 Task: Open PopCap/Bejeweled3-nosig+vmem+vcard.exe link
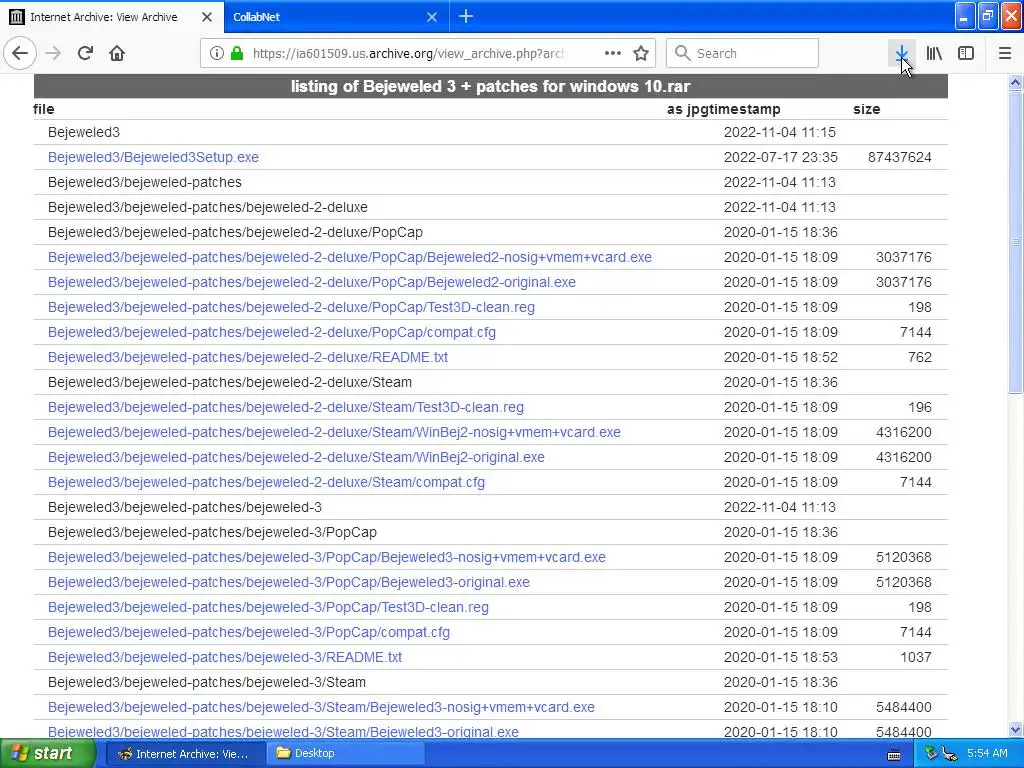click(327, 557)
